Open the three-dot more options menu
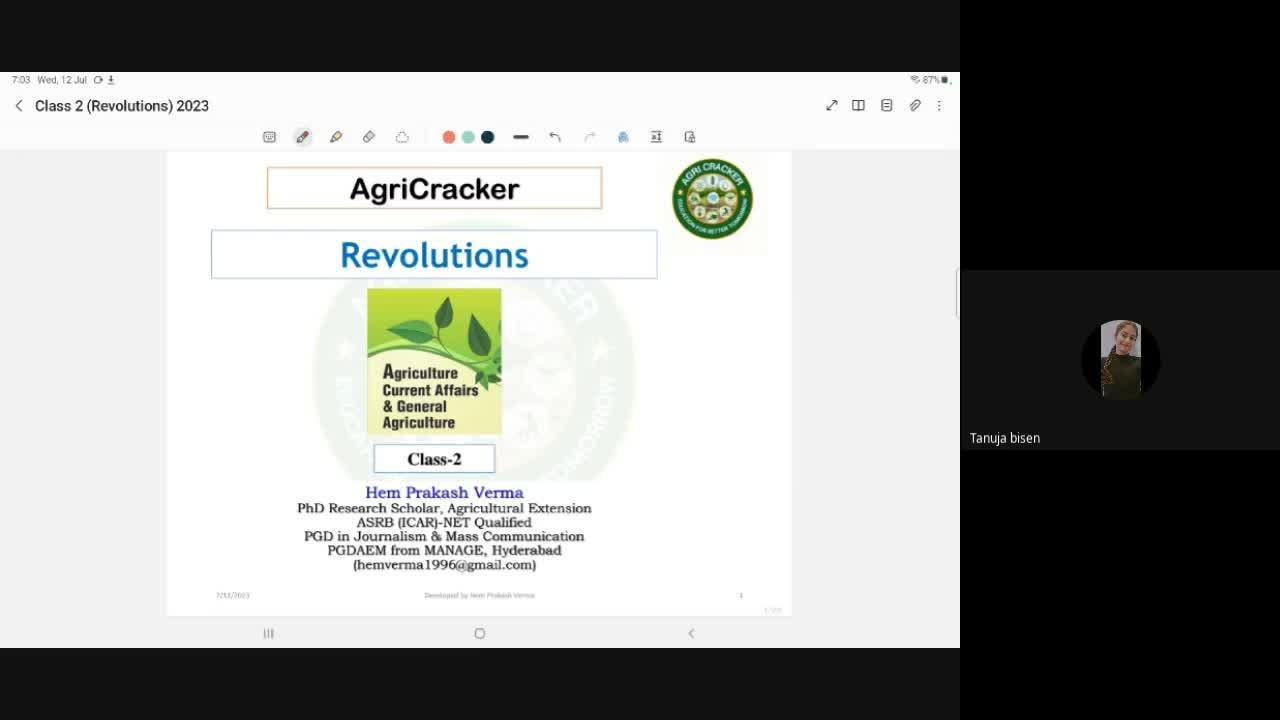The height and width of the screenshot is (720, 1280). 939,106
